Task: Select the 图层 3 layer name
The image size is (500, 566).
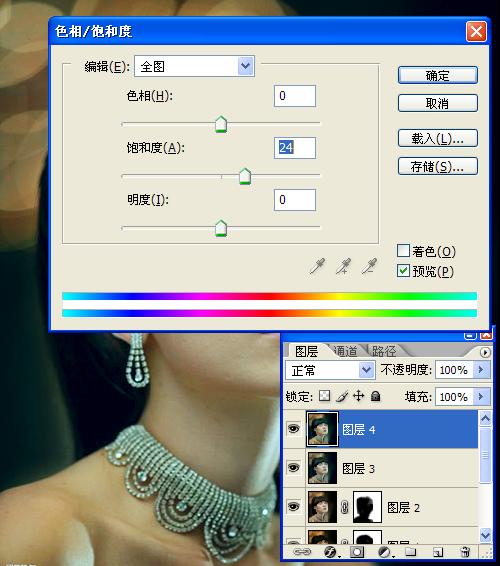Action: [358, 469]
